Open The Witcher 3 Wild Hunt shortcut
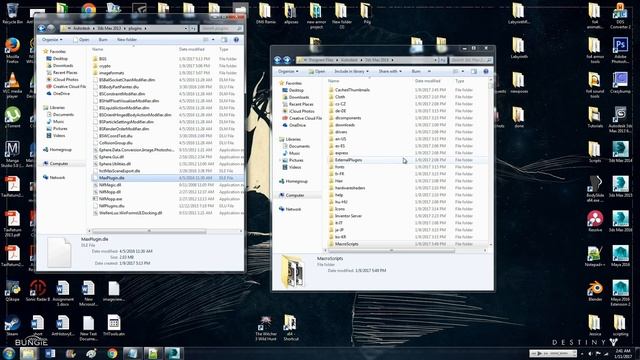This screenshot has height=360, width=640. click(x=266, y=328)
